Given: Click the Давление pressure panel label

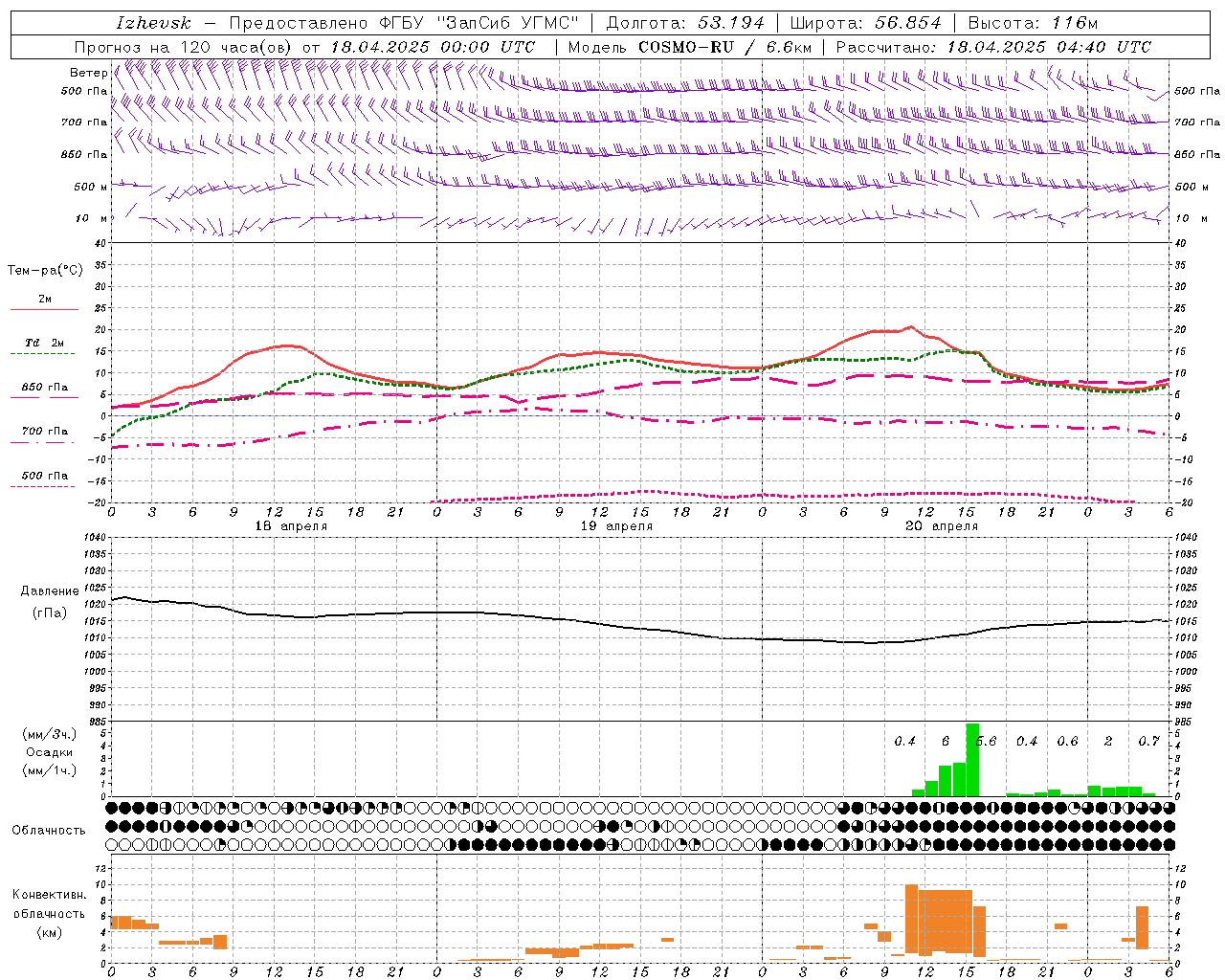Looking at the screenshot, I should click(x=50, y=591).
